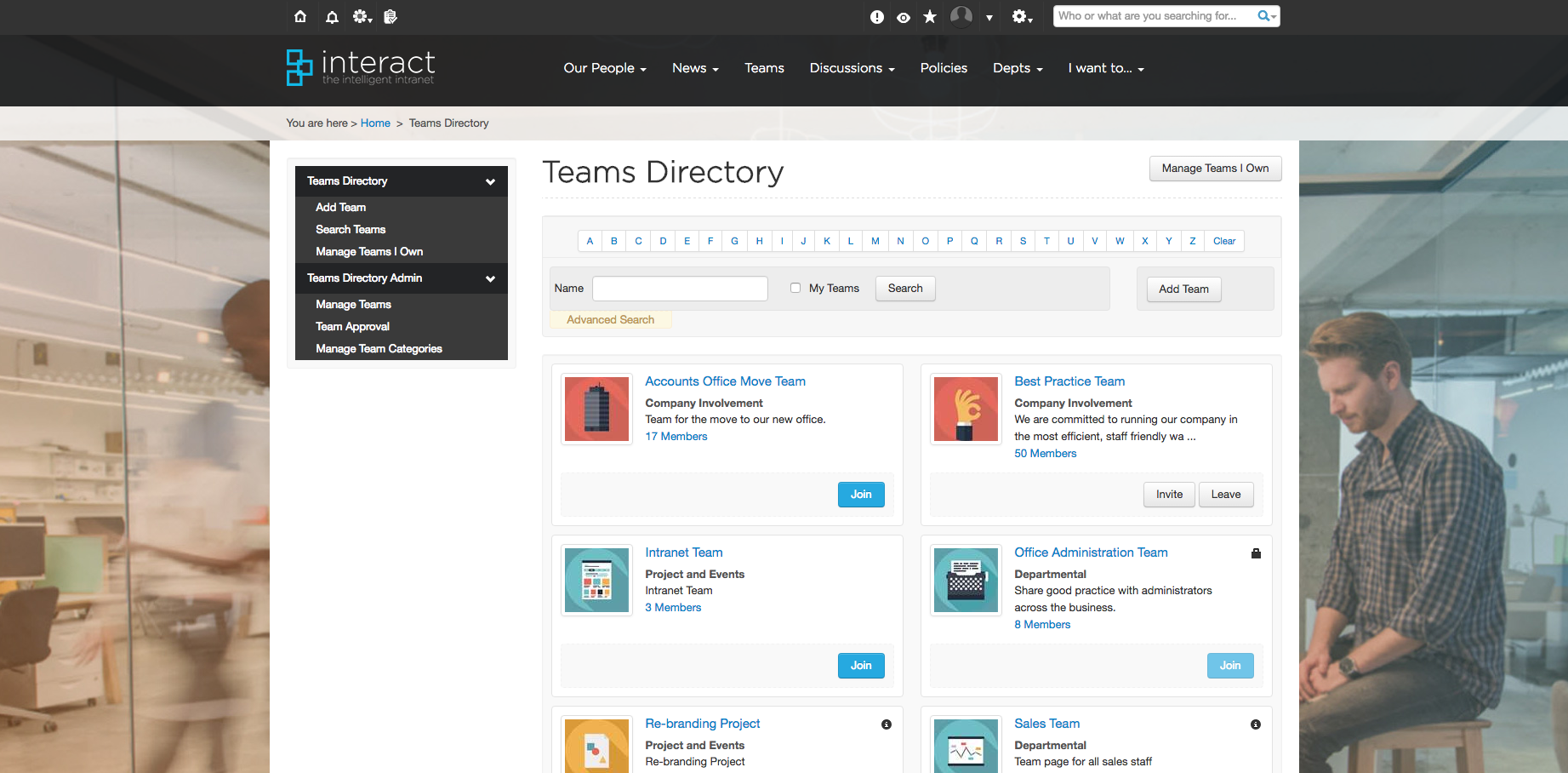Click the Interact intranet logo

click(361, 67)
